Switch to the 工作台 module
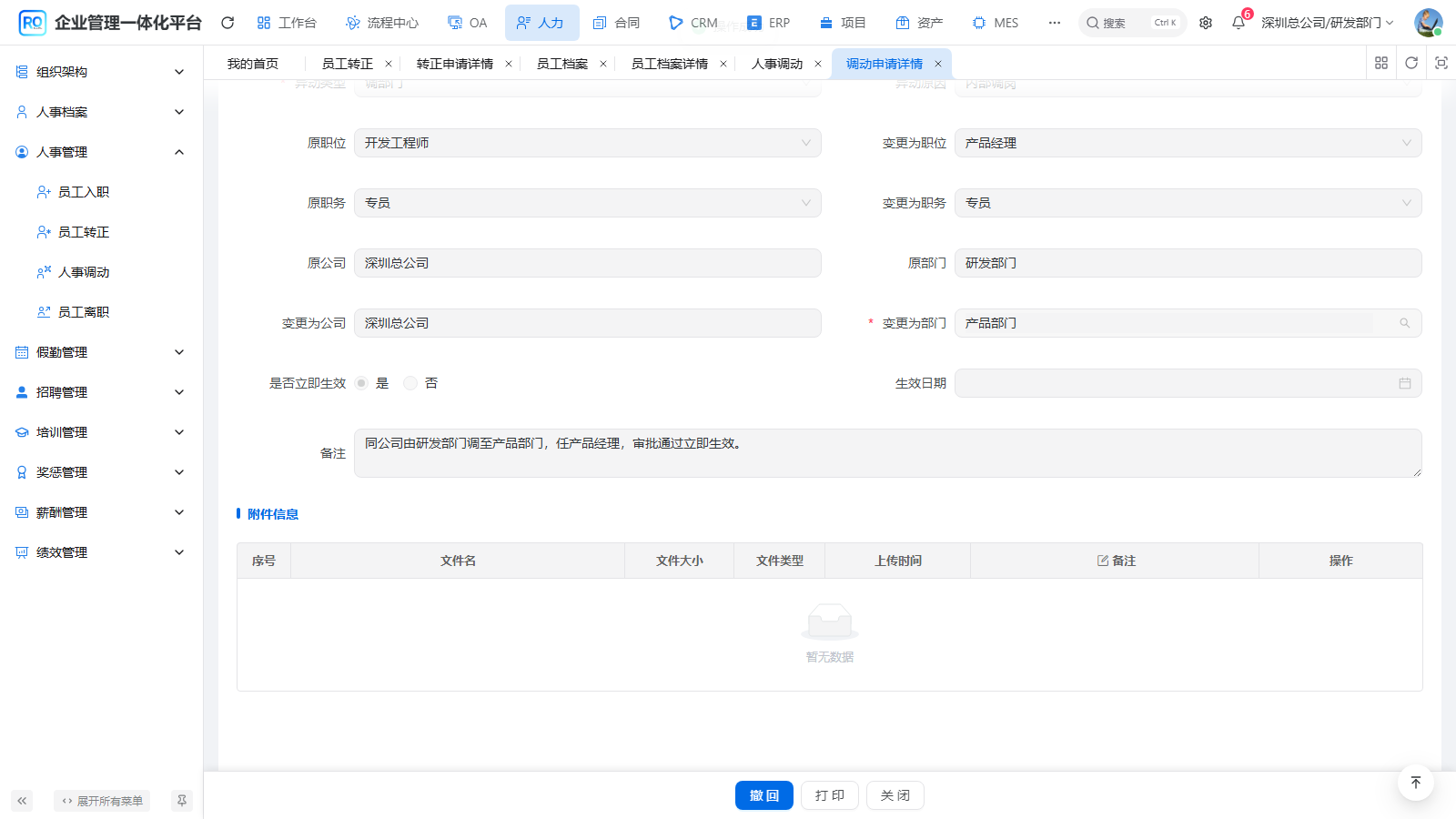Screen dimensions: 1456x819 coord(287,23)
